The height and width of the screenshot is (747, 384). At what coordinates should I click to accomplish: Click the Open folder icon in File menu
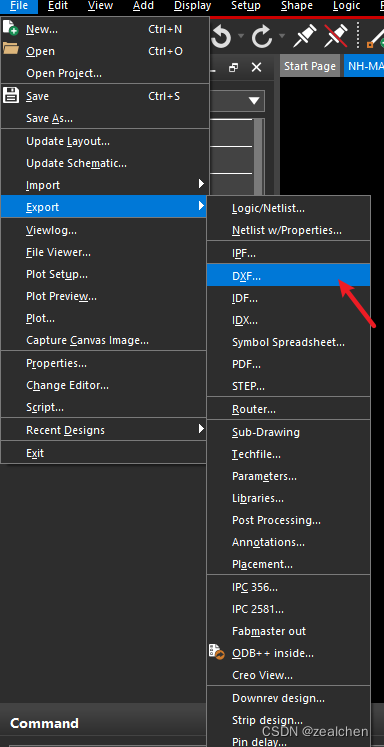coord(10,48)
